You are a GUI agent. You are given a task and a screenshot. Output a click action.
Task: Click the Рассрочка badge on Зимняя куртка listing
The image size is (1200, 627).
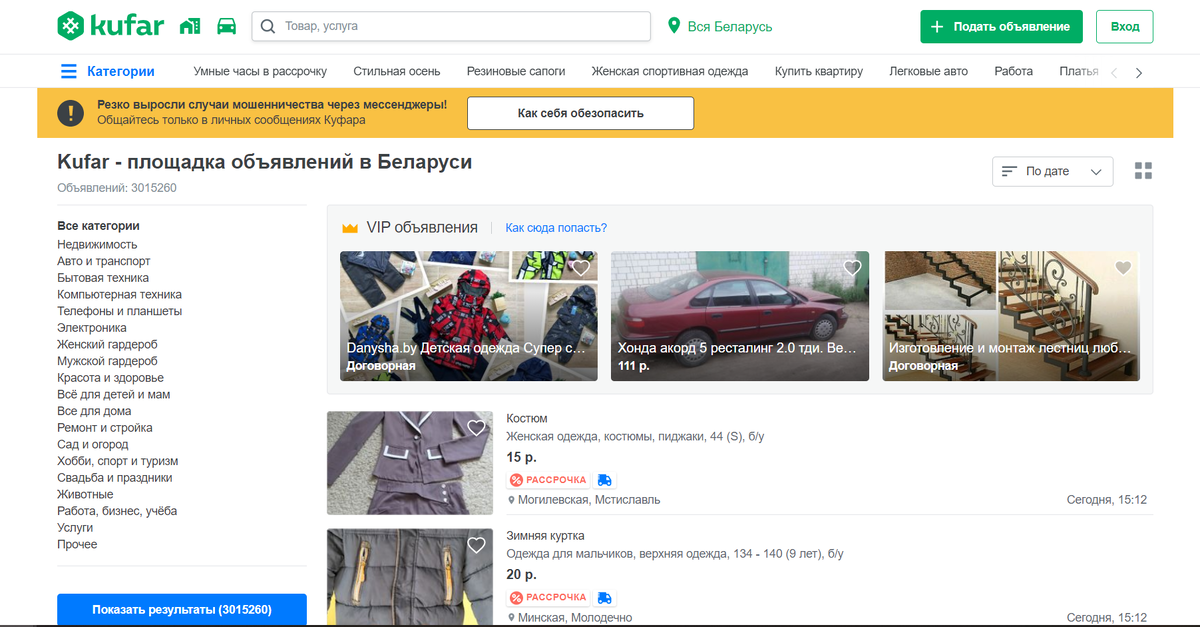tap(548, 597)
